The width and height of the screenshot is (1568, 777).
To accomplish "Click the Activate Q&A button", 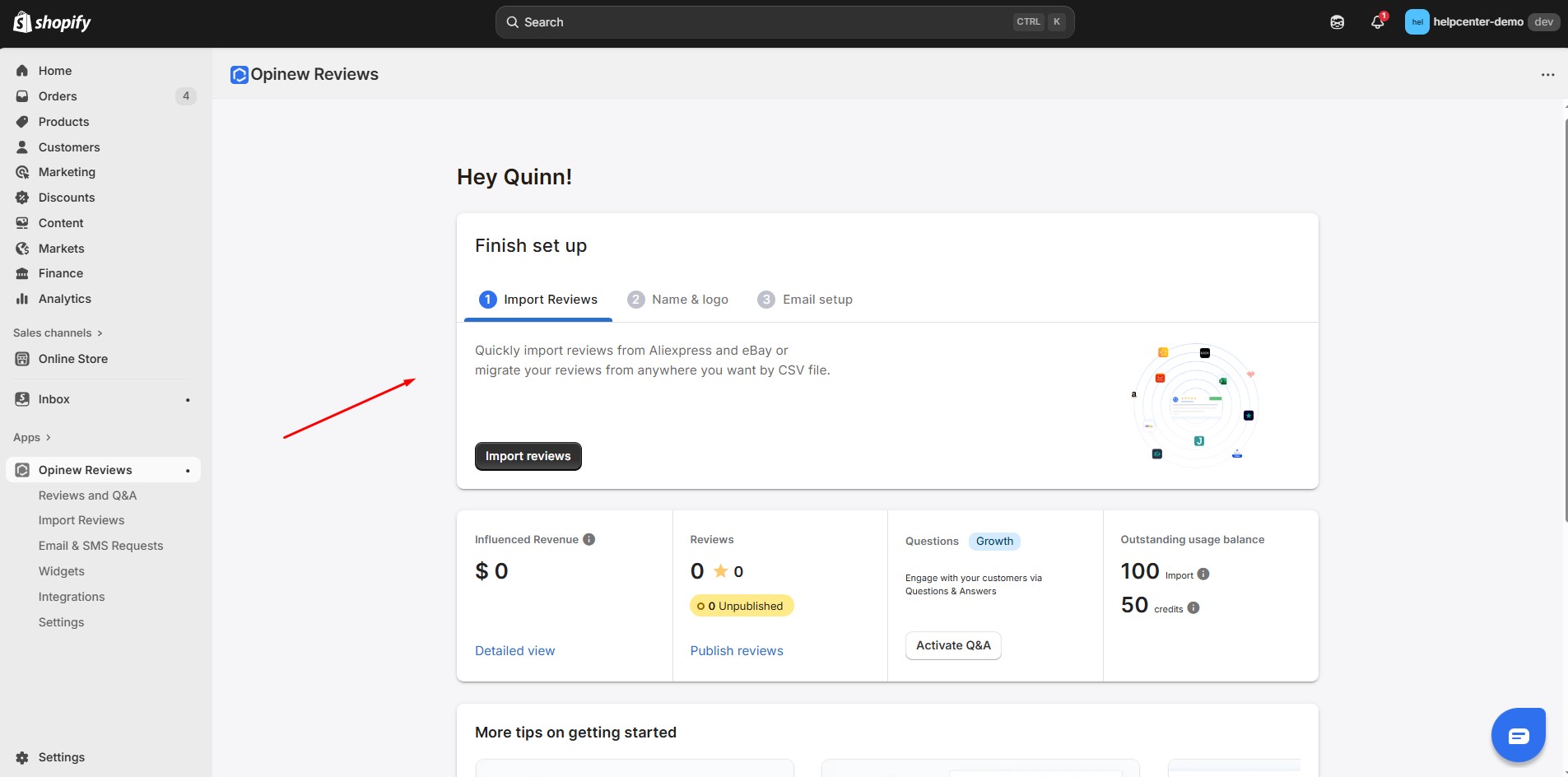I will coord(953,645).
